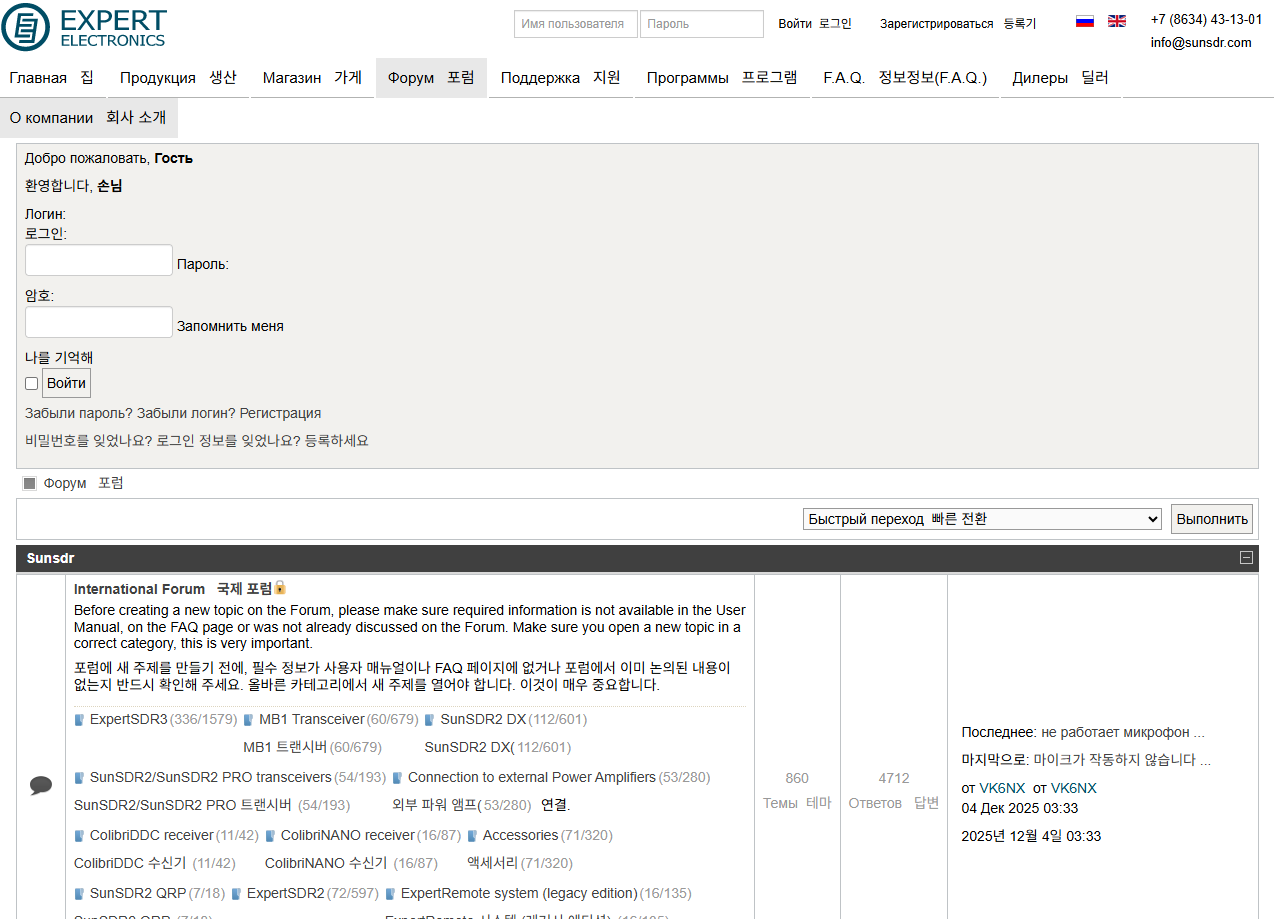Click the header username input field
1274x919 pixels.
click(575, 24)
